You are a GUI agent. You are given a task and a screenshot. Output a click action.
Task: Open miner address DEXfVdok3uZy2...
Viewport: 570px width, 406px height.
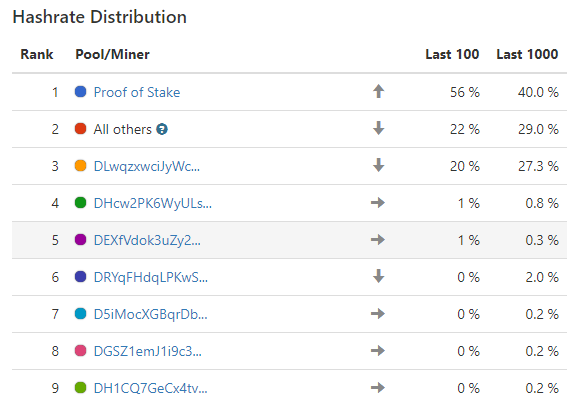click(x=147, y=241)
